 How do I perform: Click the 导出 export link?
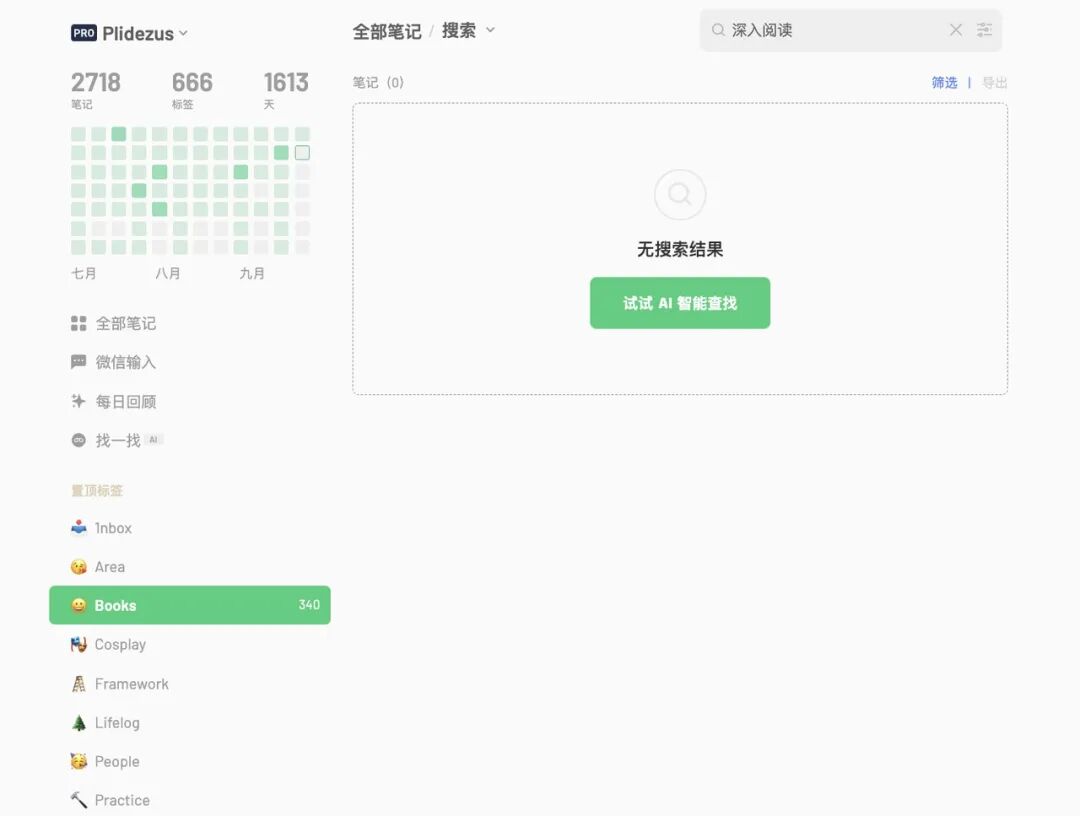click(994, 83)
